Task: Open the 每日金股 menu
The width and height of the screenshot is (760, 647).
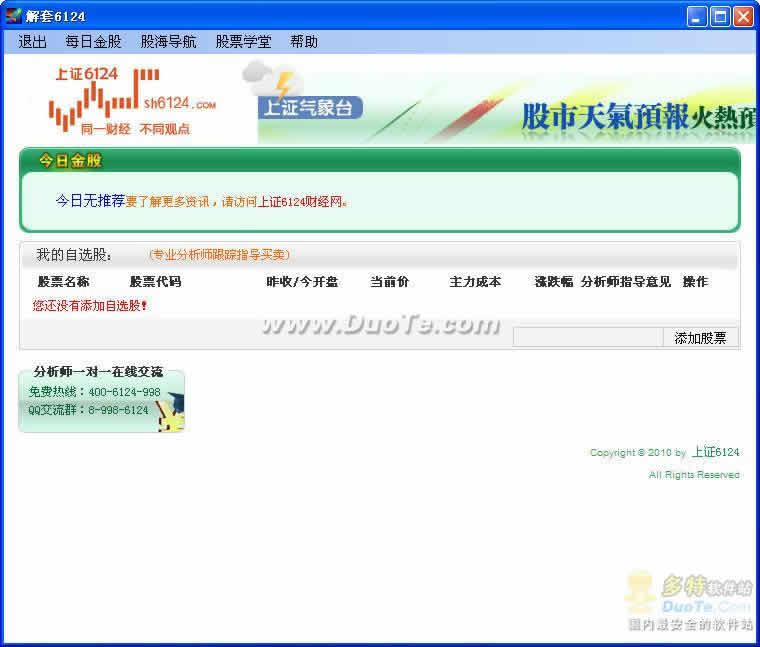Action: click(93, 42)
